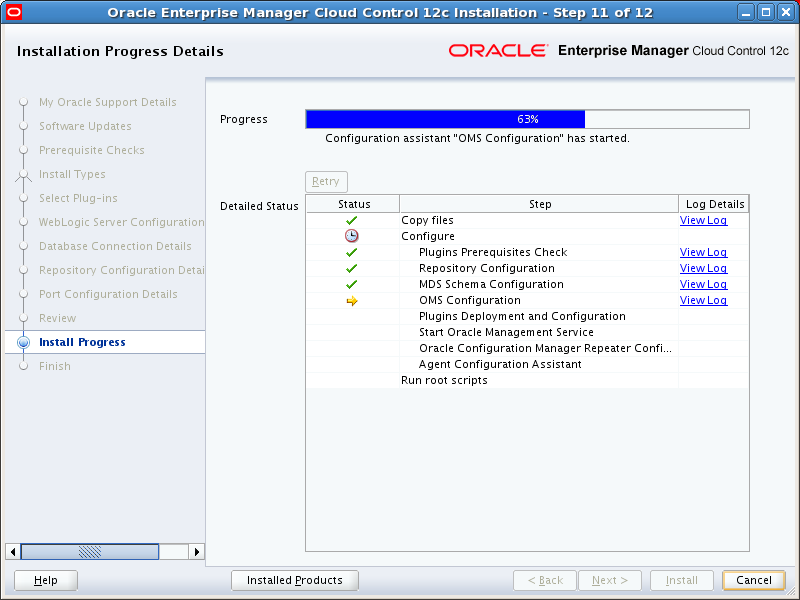Click the Back button
Screen dimensions: 800x600
point(545,581)
